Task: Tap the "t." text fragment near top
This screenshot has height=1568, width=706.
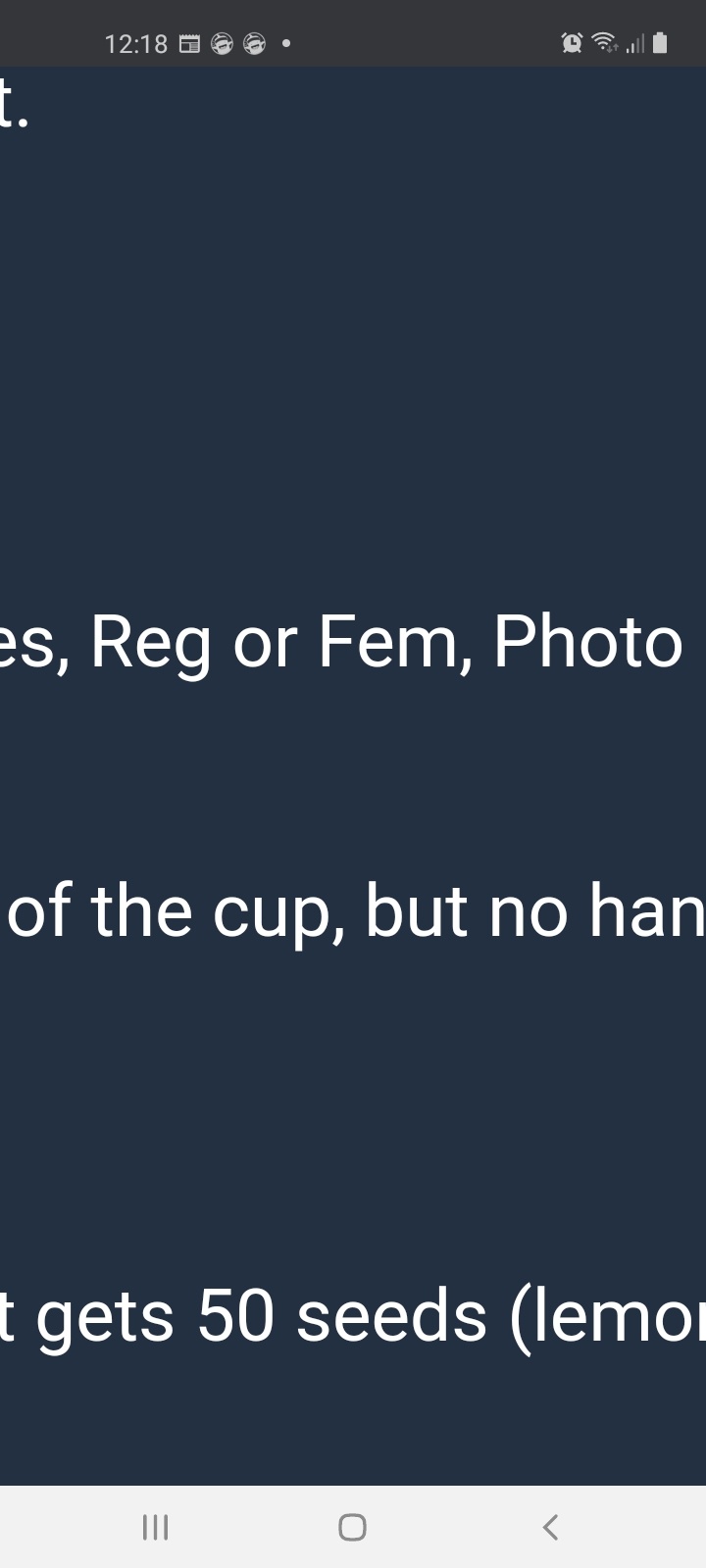Action: [x=14, y=106]
